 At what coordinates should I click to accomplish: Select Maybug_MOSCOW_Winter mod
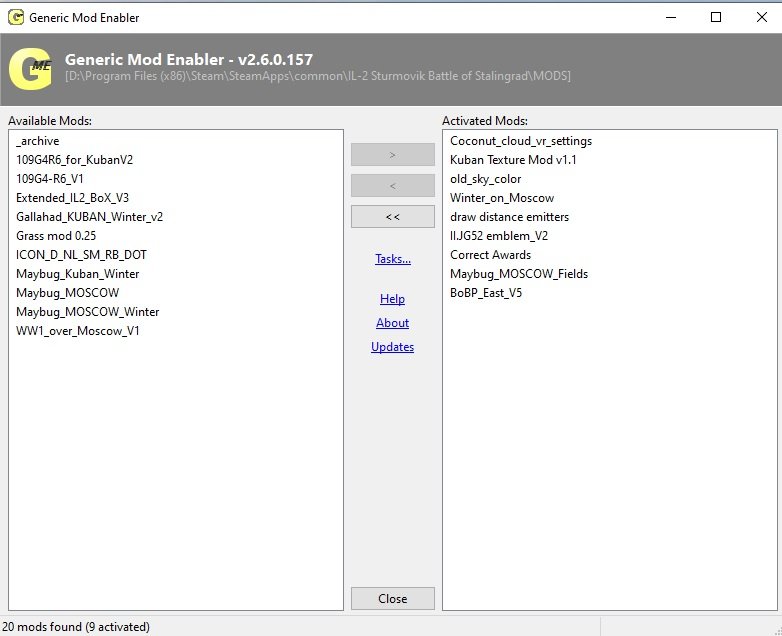pyautogui.click(x=87, y=312)
